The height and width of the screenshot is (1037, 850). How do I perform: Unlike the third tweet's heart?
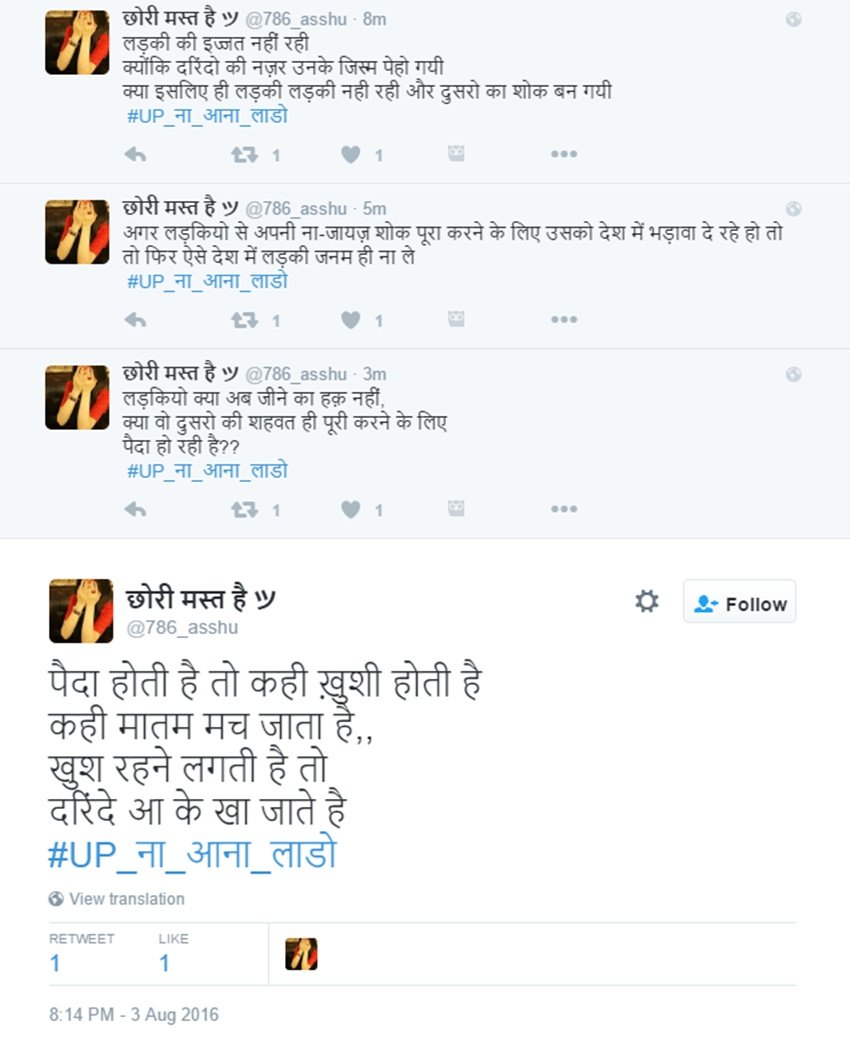point(349,509)
